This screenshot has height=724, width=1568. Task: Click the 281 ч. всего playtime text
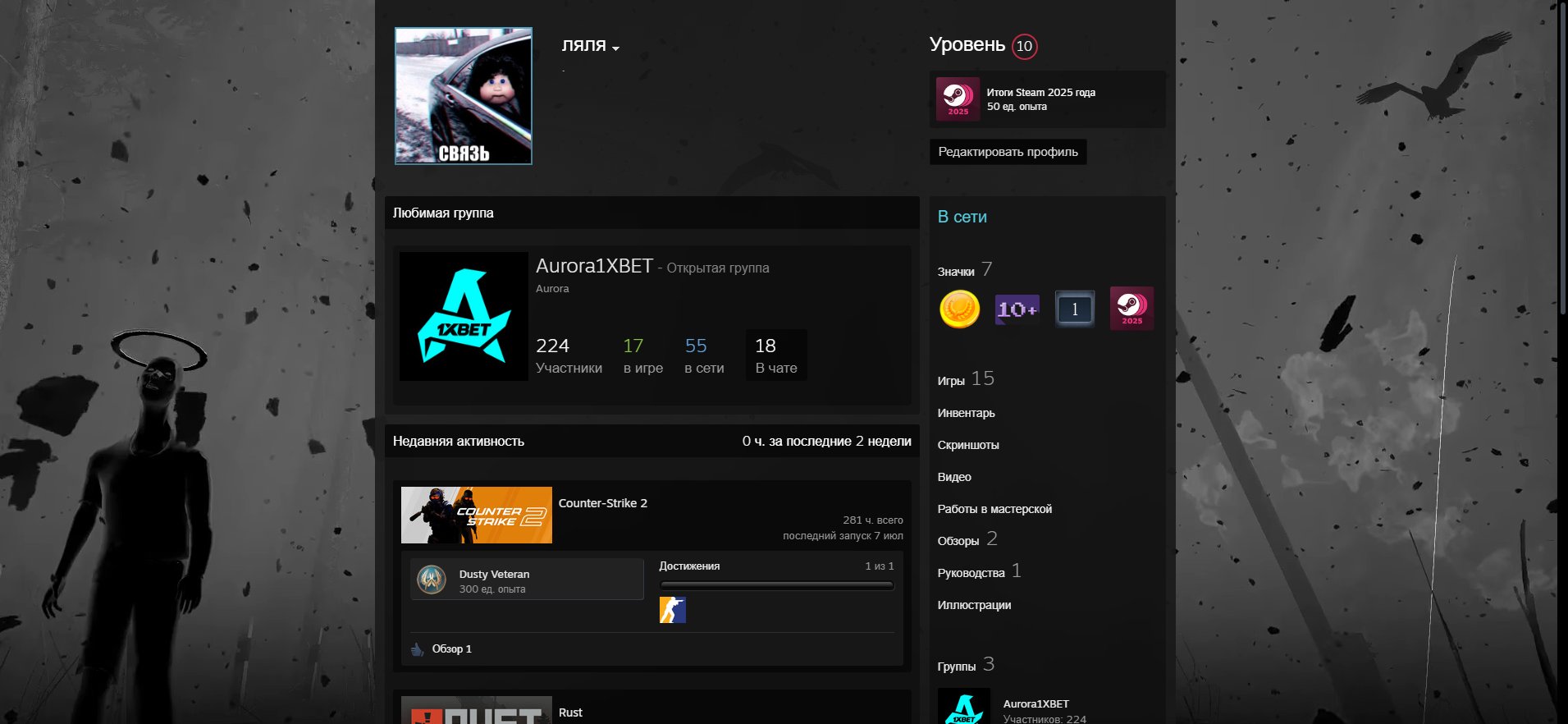(872, 520)
